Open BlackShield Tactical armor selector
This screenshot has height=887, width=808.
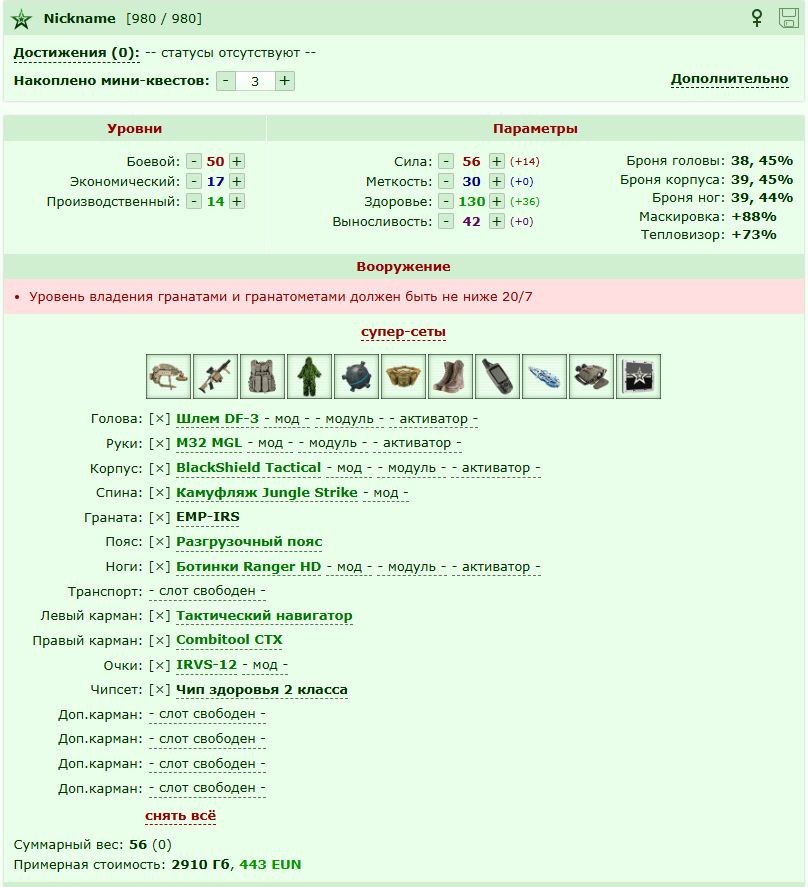coord(248,468)
